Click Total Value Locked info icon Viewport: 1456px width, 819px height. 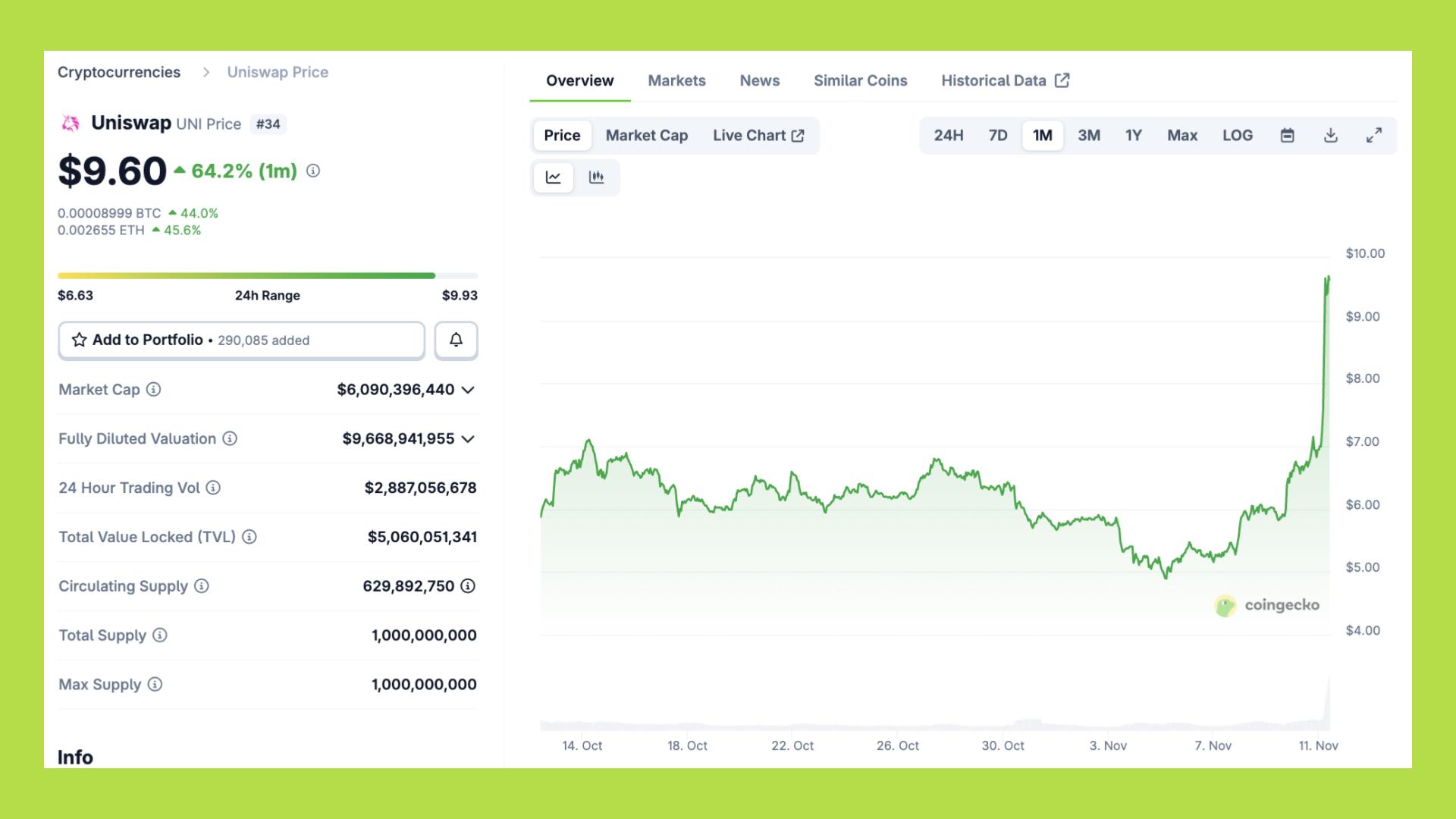pos(249,537)
